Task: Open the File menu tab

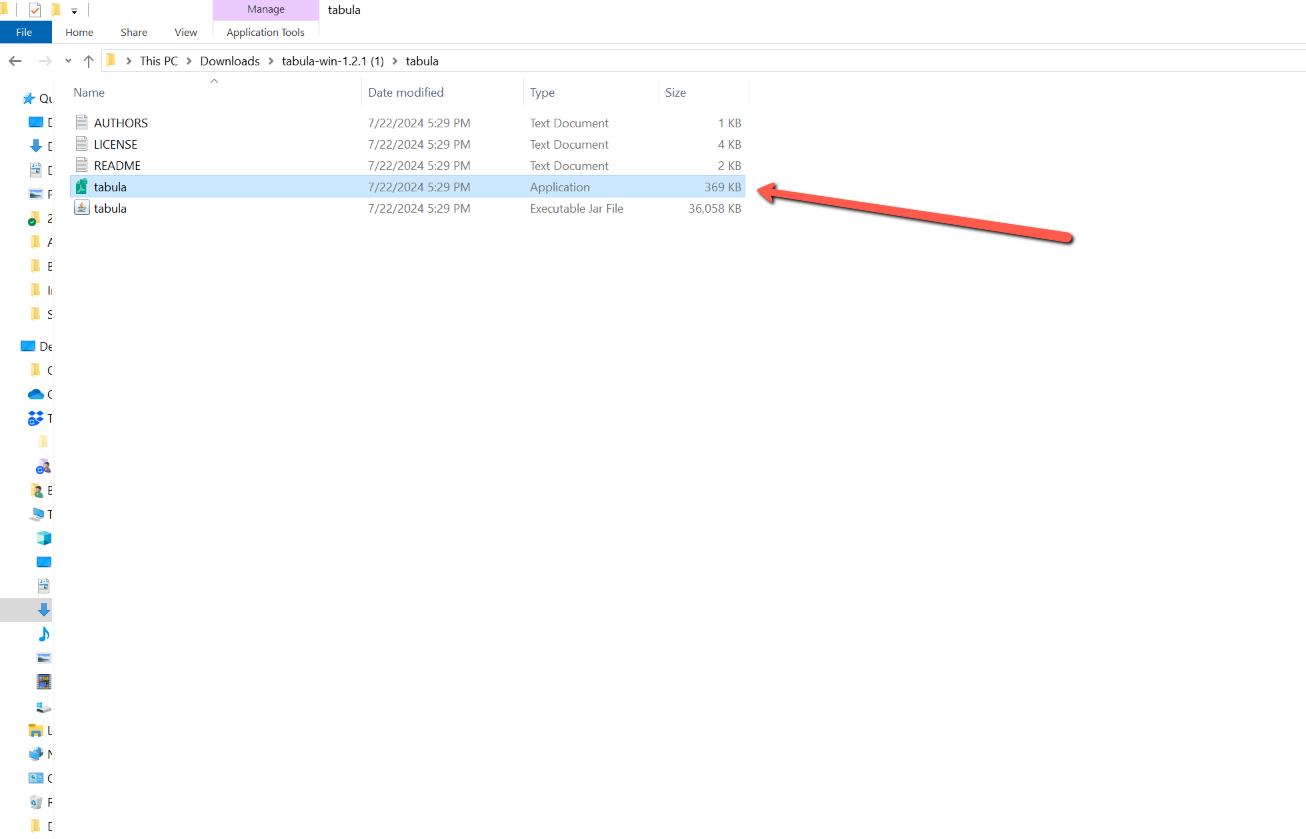Action: coord(24,32)
